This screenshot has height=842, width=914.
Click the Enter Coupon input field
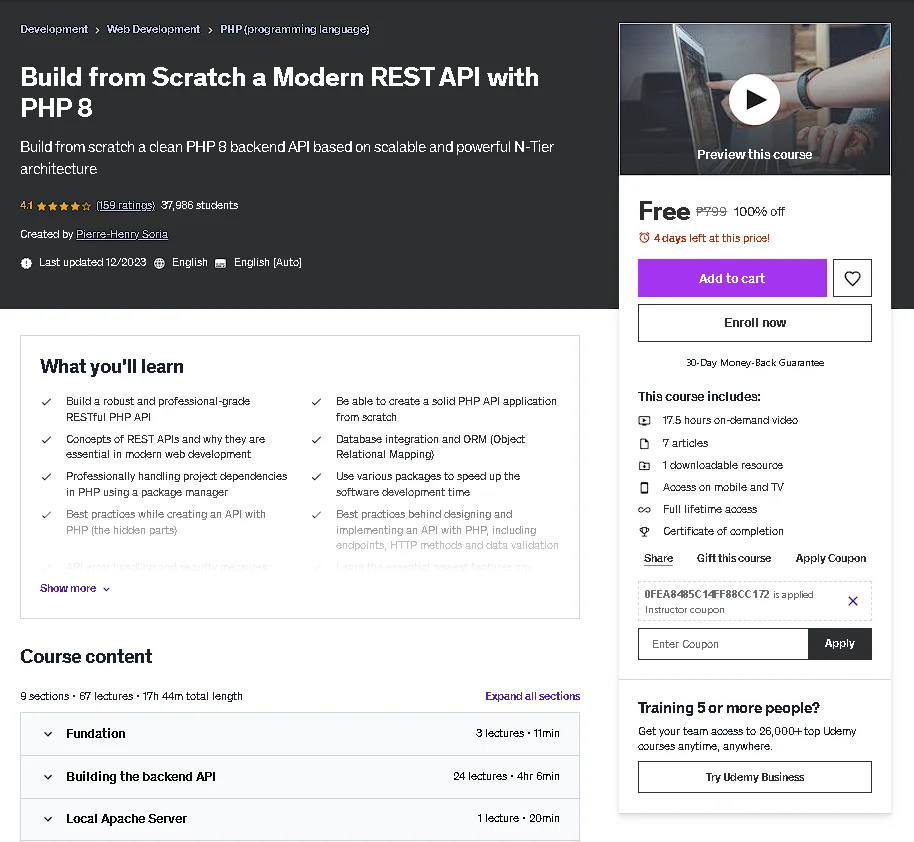[723, 644]
